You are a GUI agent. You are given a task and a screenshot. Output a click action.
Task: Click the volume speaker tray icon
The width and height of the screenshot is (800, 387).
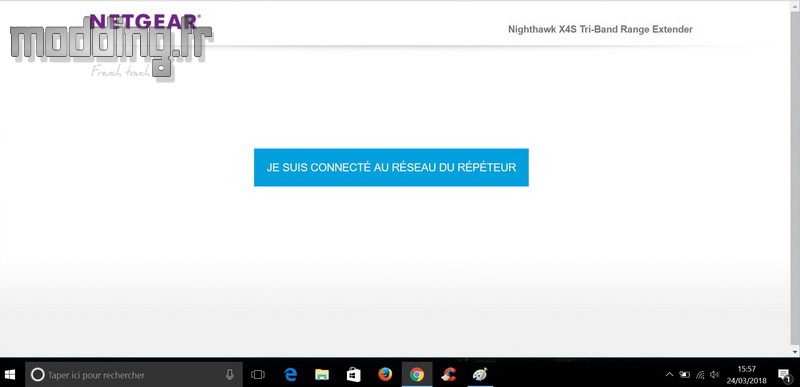pyautogui.click(x=714, y=375)
